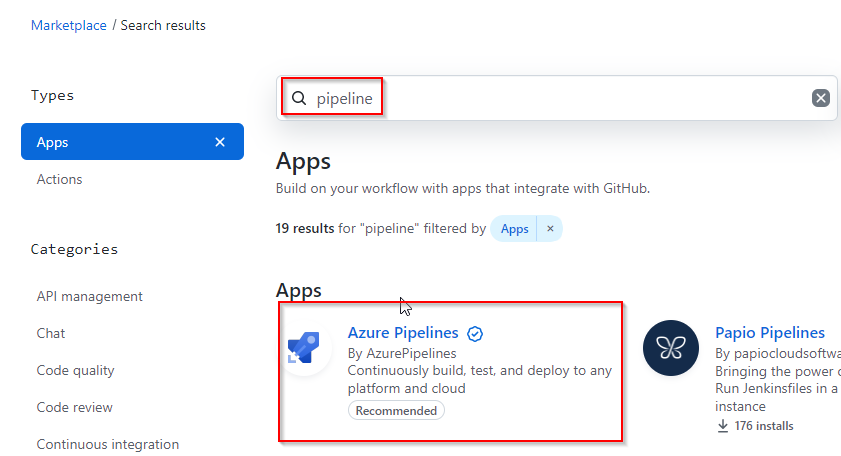The height and width of the screenshot is (456, 841).
Task: Open the API management category
Action: pyautogui.click(x=90, y=296)
